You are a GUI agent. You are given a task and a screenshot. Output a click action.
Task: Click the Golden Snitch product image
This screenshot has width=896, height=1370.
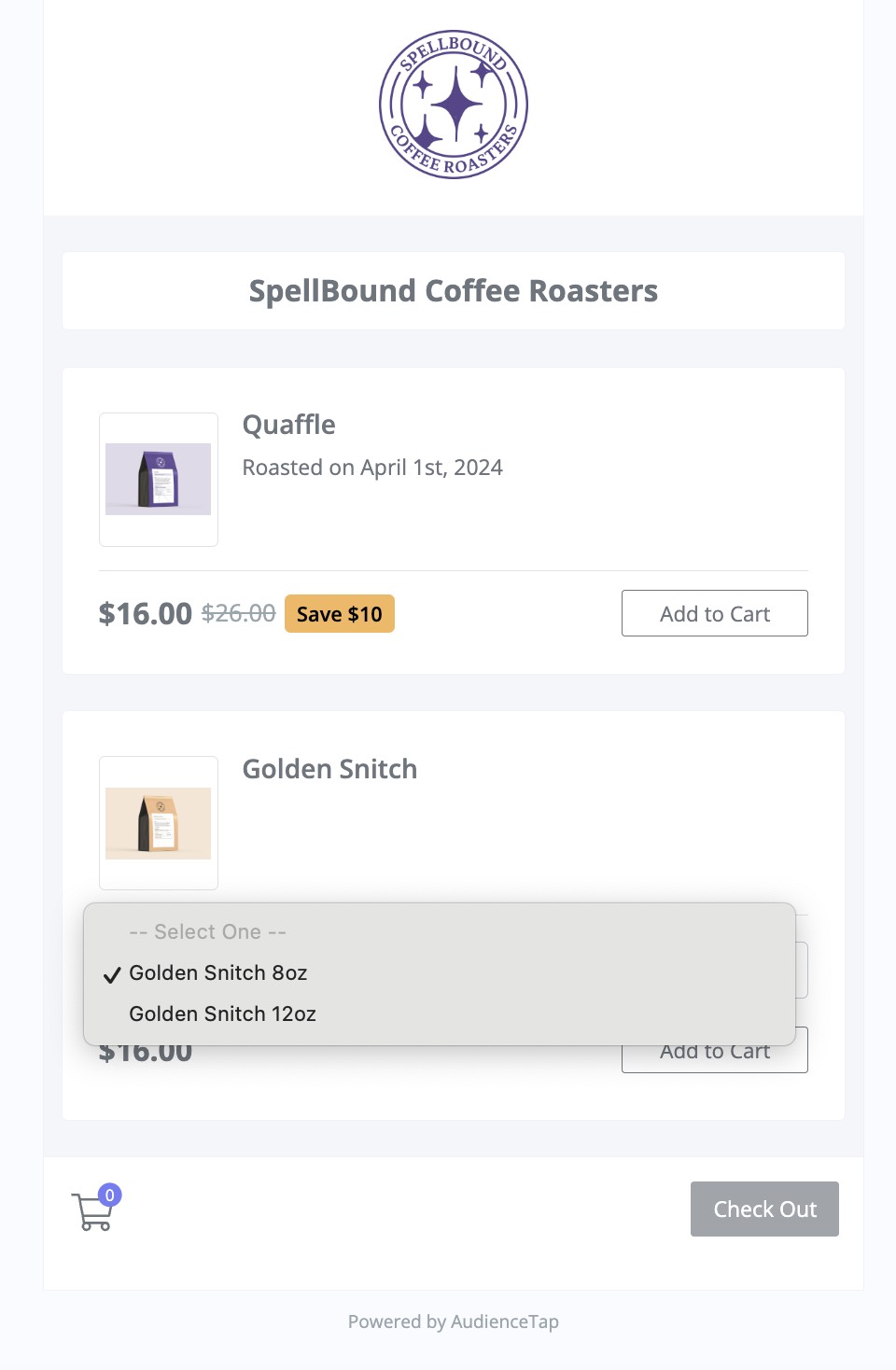click(158, 823)
